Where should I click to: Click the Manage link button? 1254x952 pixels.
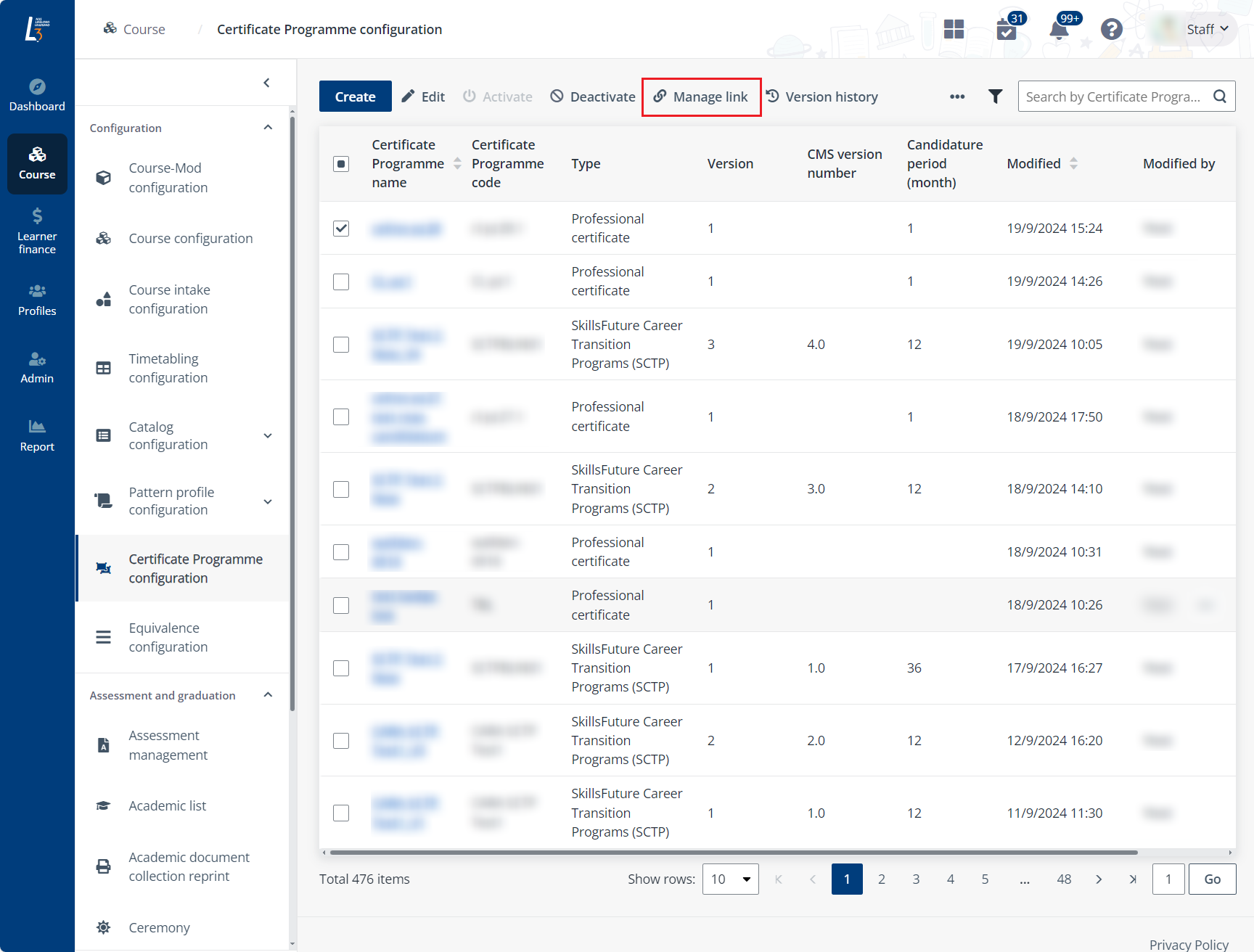pos(701,96)
